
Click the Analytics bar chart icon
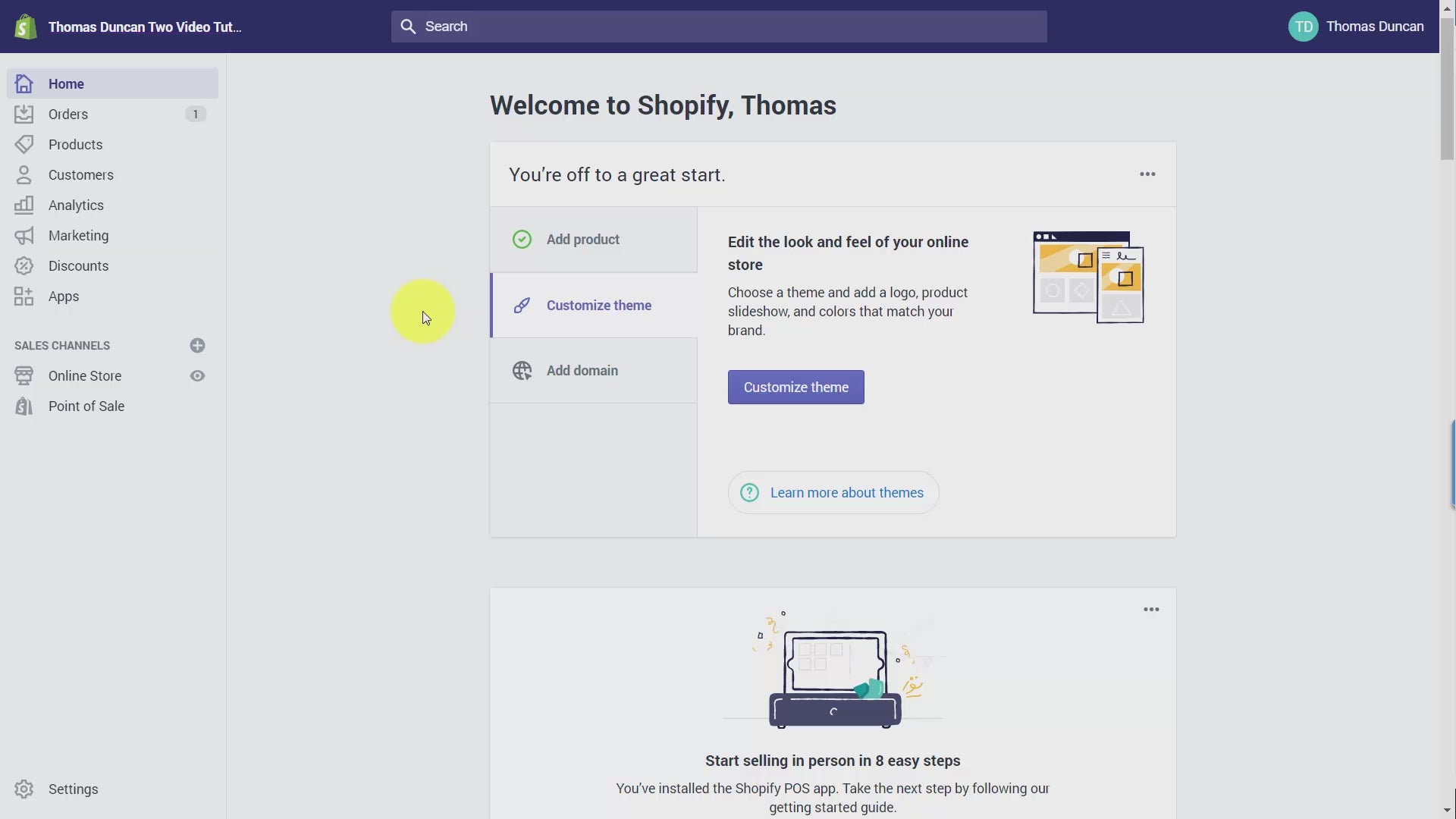(x=24, y=205)
